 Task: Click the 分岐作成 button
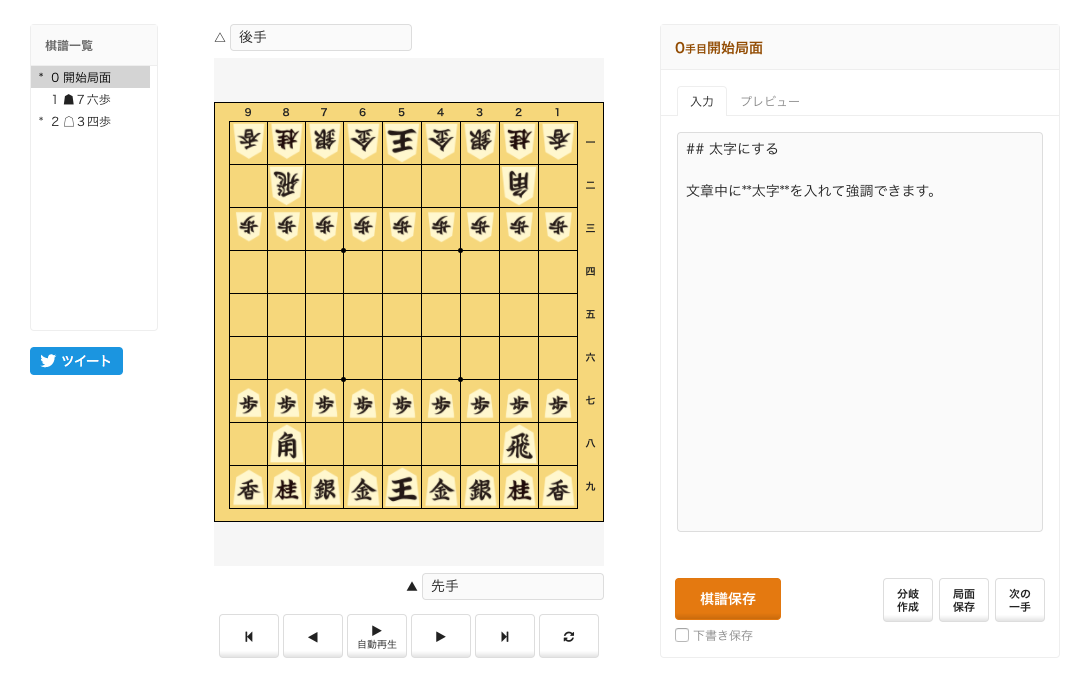click(908, 600)
